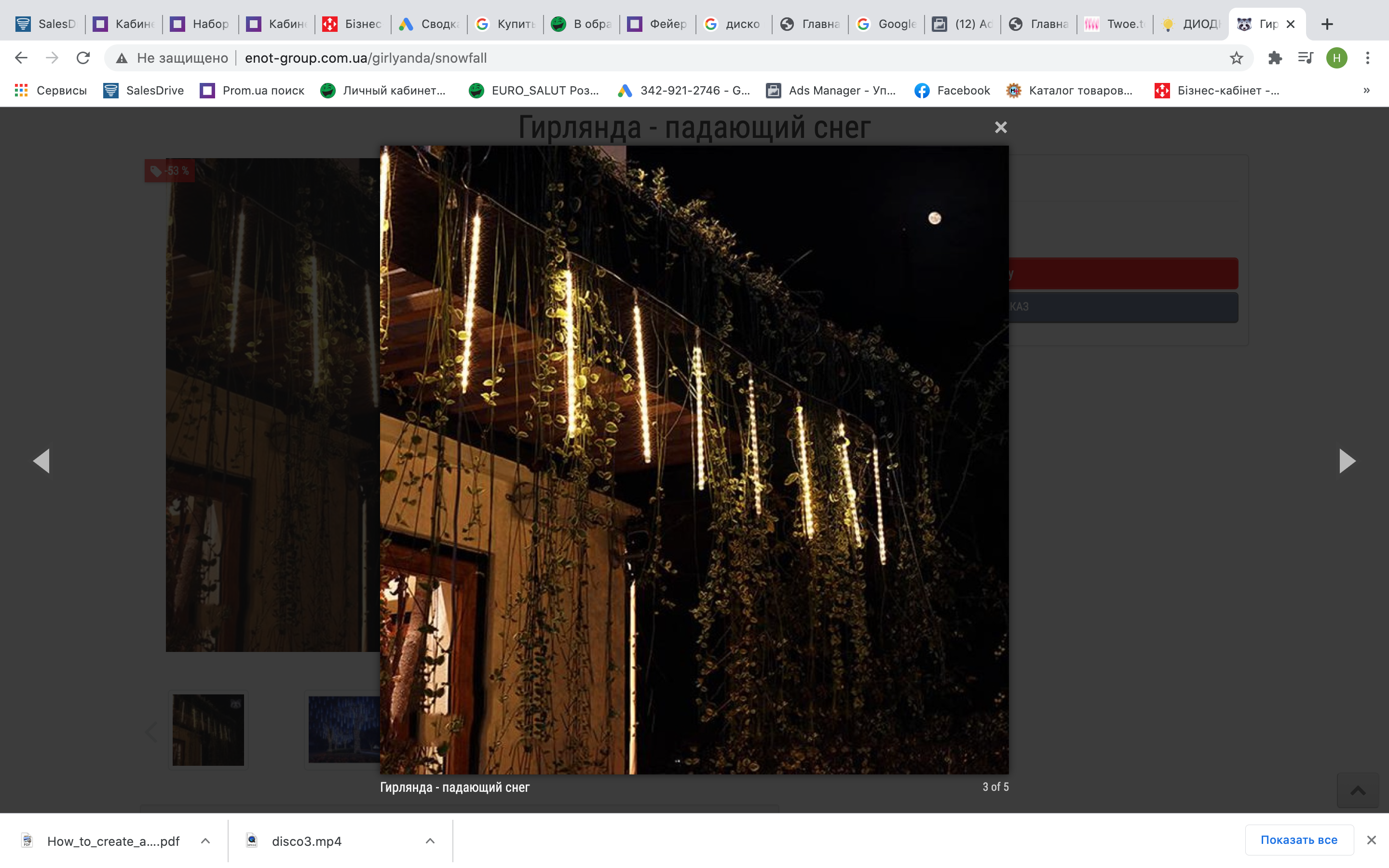Bookmark this page with the star icon
Image resolution: width=1389 pixels, height=868 pixels.
1236,58
